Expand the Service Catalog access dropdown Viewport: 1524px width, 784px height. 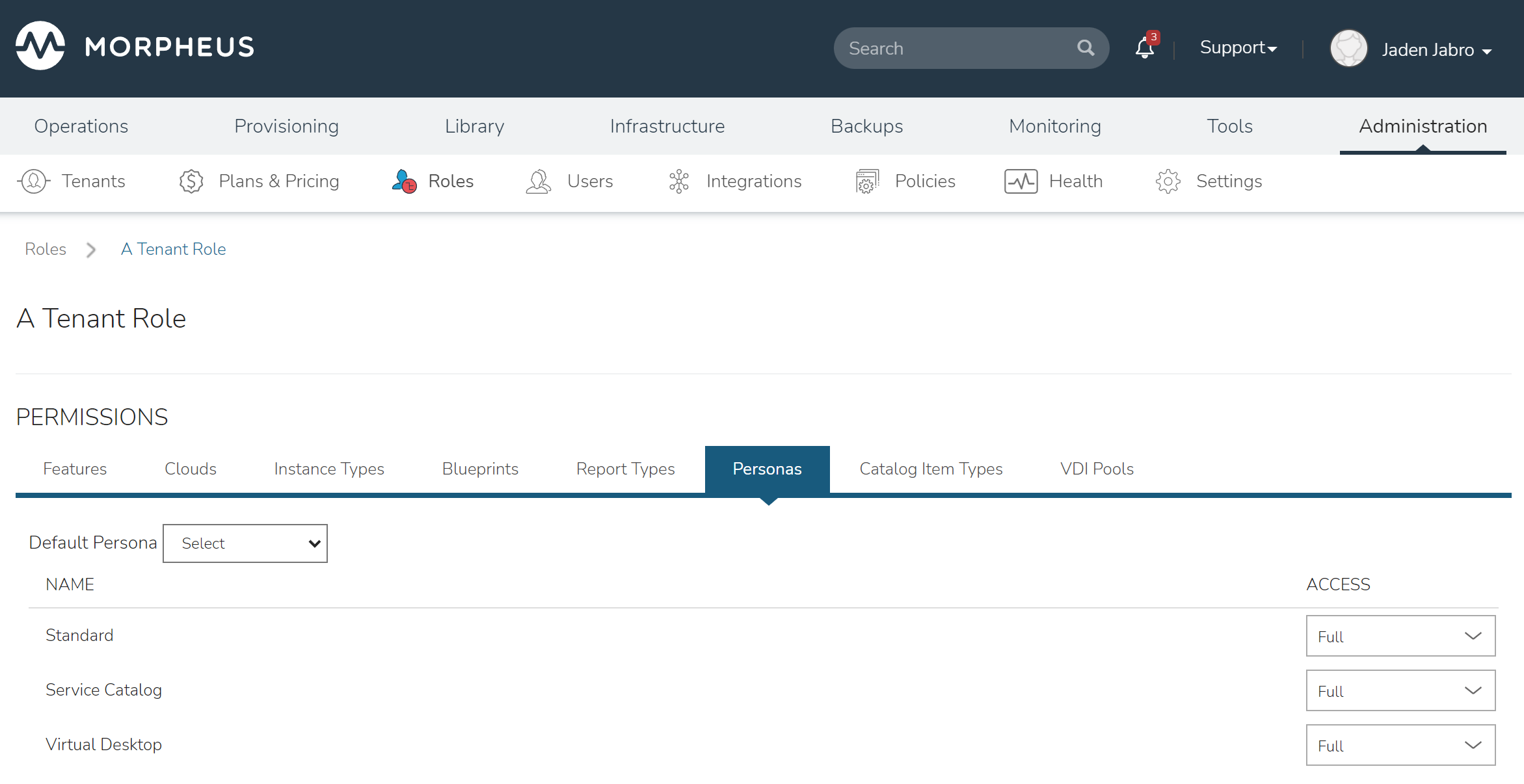(x=1400, y=691)
